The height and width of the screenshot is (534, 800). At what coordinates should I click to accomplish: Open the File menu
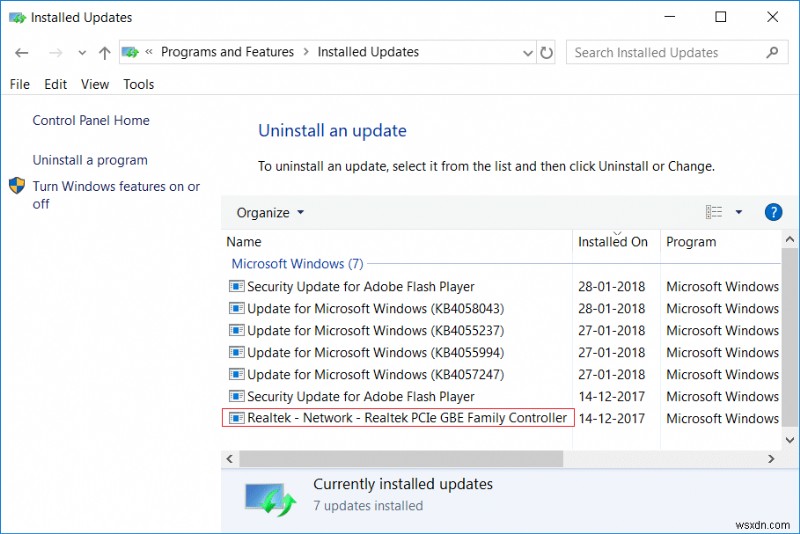[x=20, y=84]
